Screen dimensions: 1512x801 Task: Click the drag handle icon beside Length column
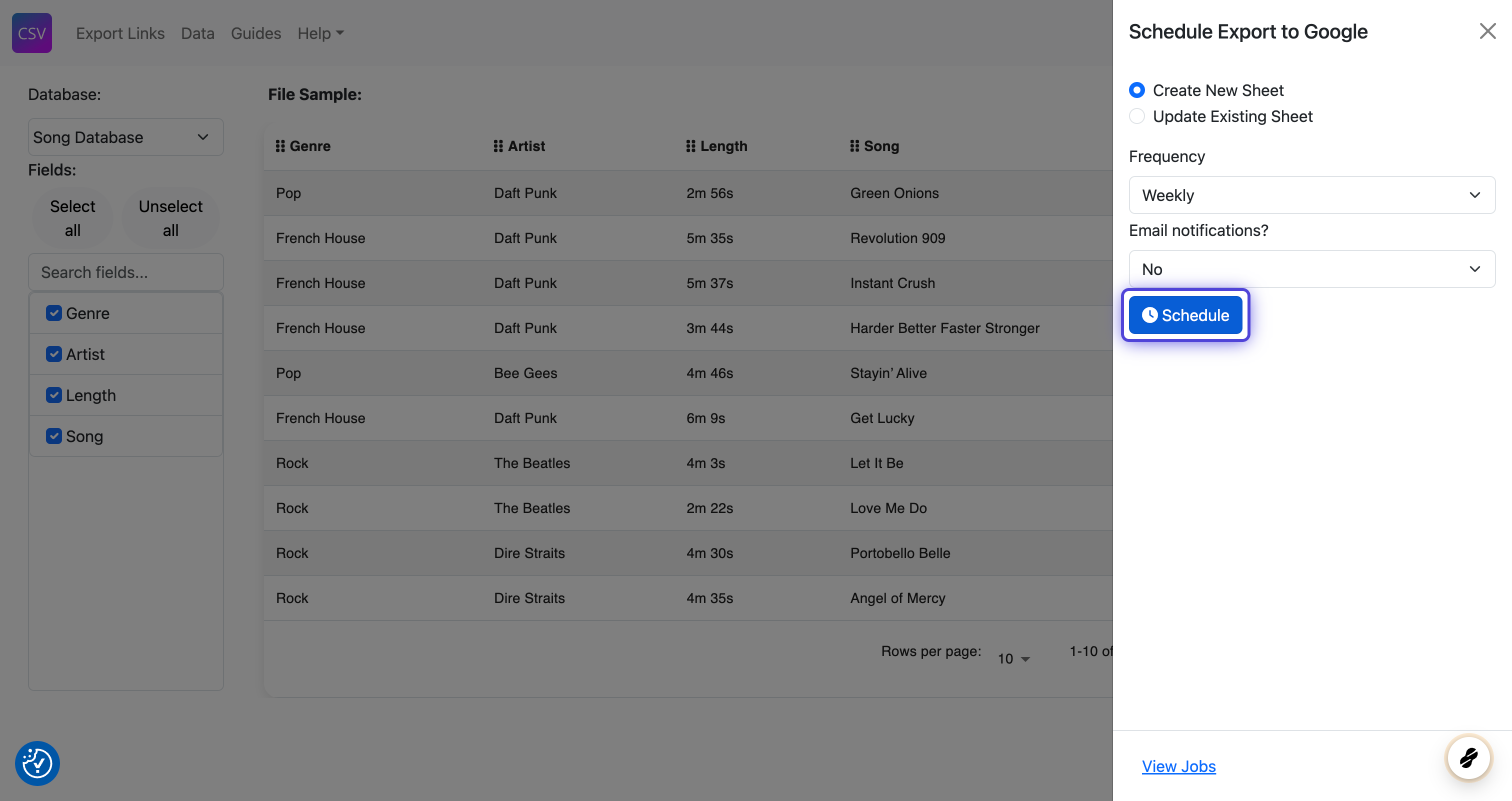click(x=690, y=146)
